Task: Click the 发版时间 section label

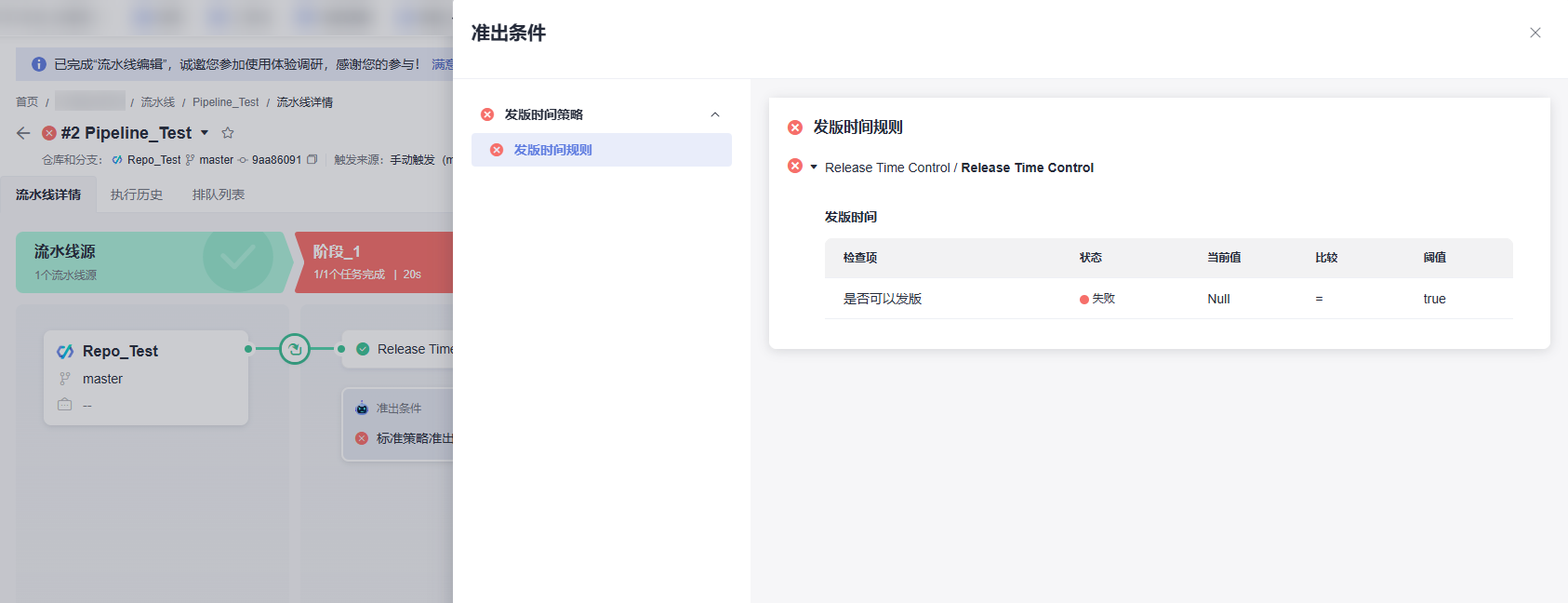Action: click(851, 217)
